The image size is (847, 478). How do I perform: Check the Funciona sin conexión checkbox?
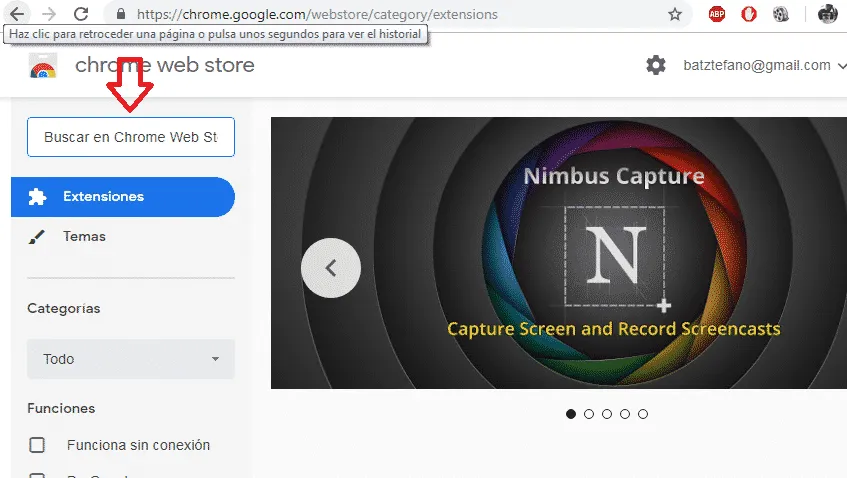pyautogui.click(x=37, y=445)
